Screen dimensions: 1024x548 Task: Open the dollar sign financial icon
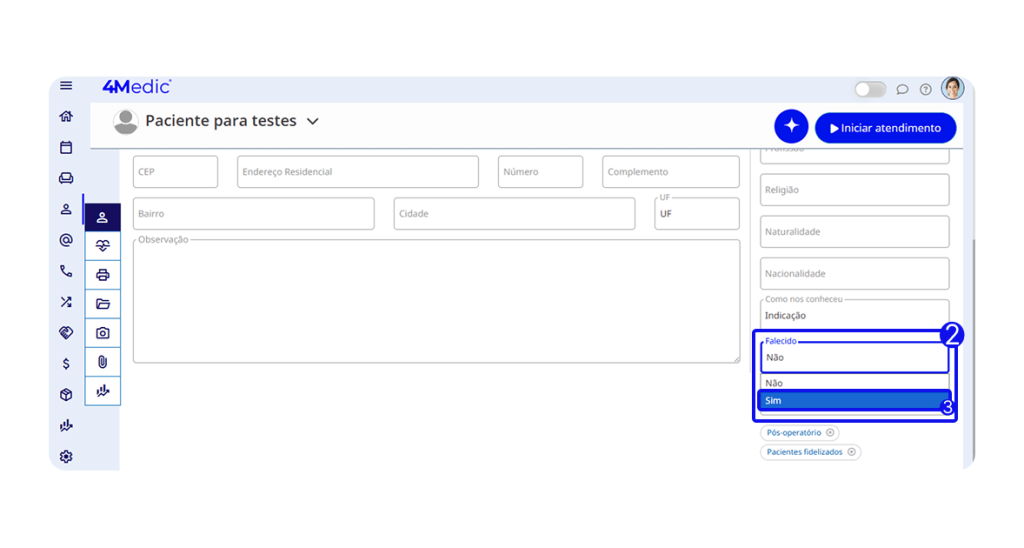click(66, 364)
